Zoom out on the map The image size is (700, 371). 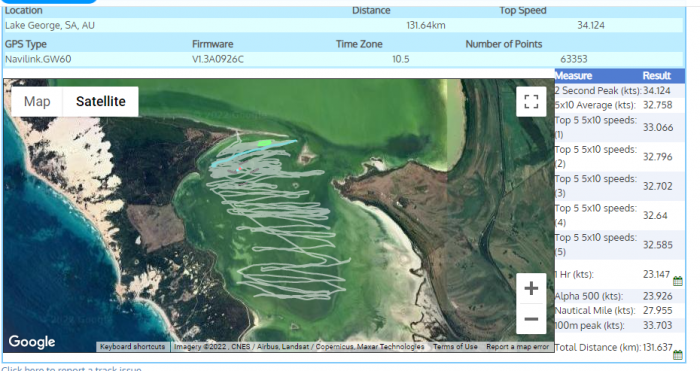point(531,319)
